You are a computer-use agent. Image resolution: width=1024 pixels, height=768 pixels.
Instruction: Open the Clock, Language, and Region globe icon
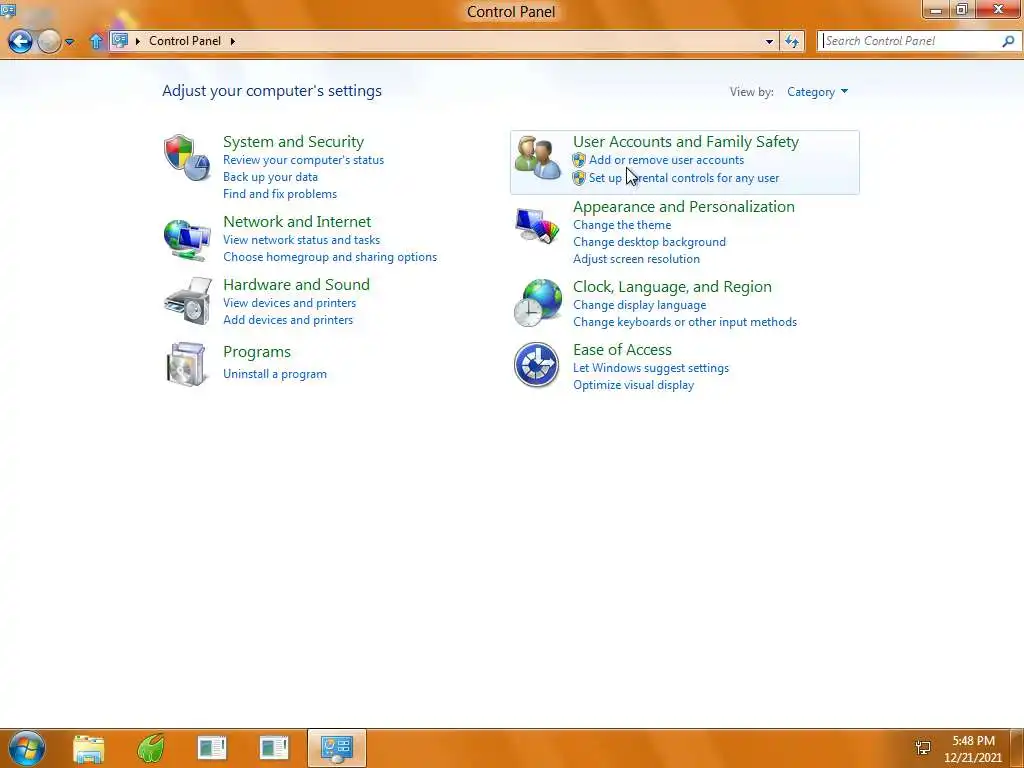[537, 303]
